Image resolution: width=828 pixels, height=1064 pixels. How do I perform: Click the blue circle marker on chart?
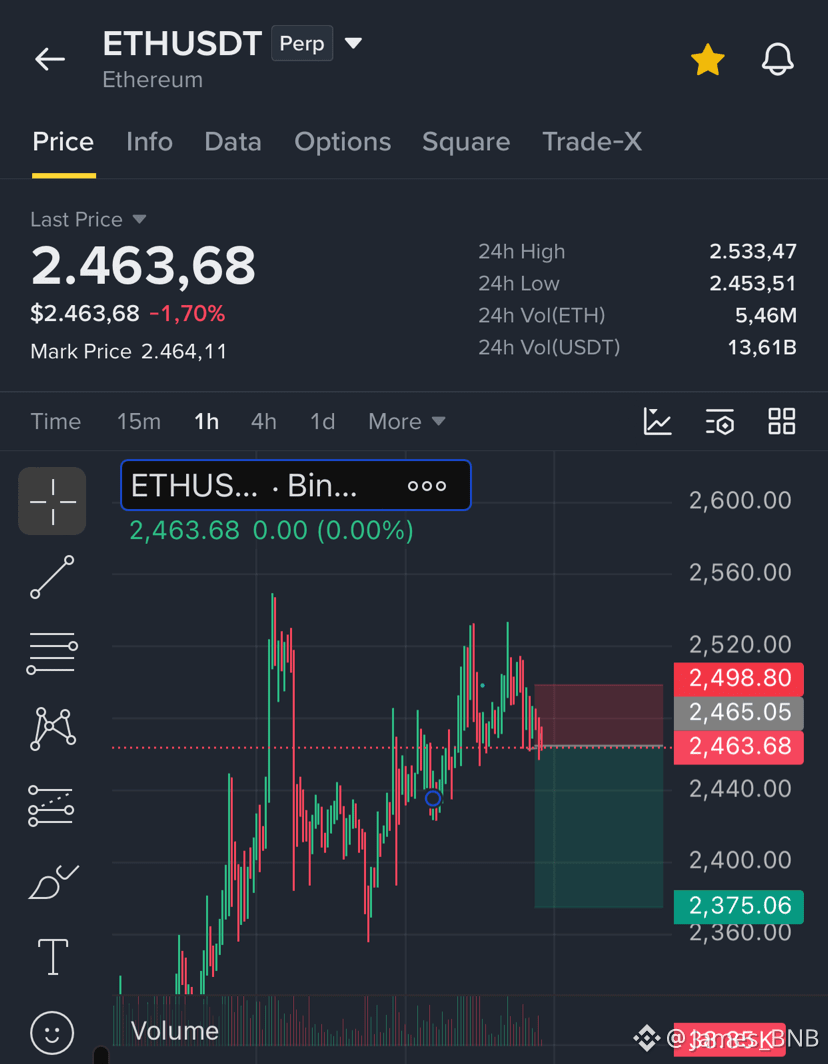[433, 798]
